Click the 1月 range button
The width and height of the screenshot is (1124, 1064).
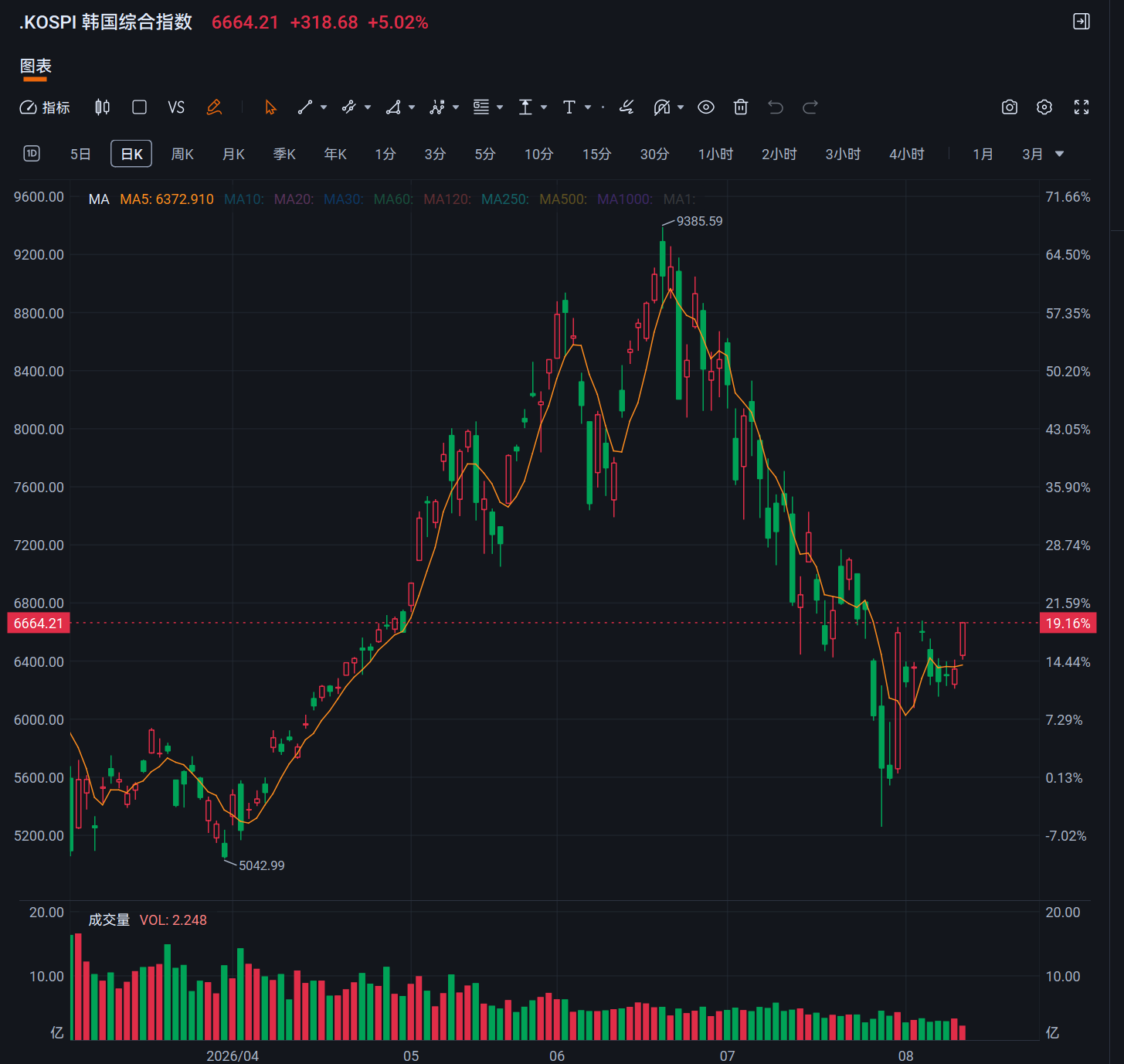983,154
